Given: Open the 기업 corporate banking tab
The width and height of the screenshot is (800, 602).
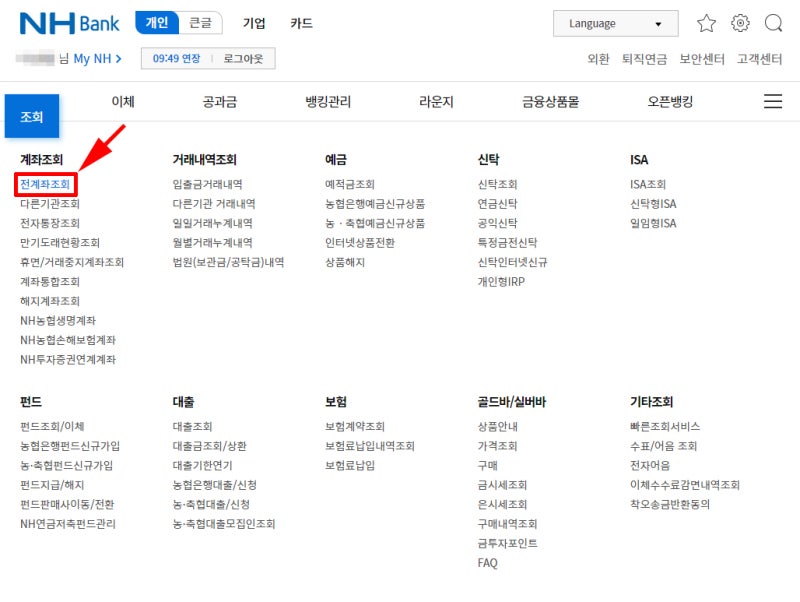Looking at the screenshot, I should (254, 23).
